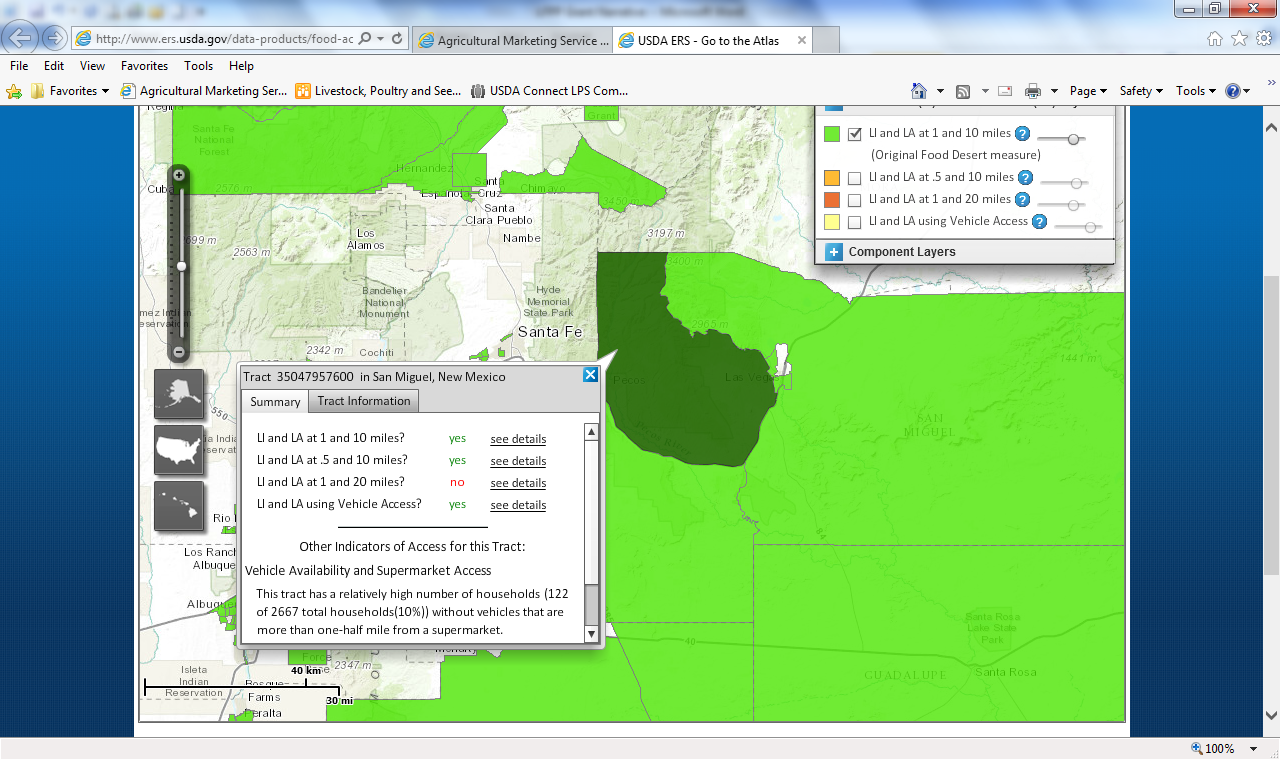The image size is (1280, 760).
Task: Enable LI and LA at .5 and 10 miles layer
Action: pyautogui.click(x=855, y=178)
